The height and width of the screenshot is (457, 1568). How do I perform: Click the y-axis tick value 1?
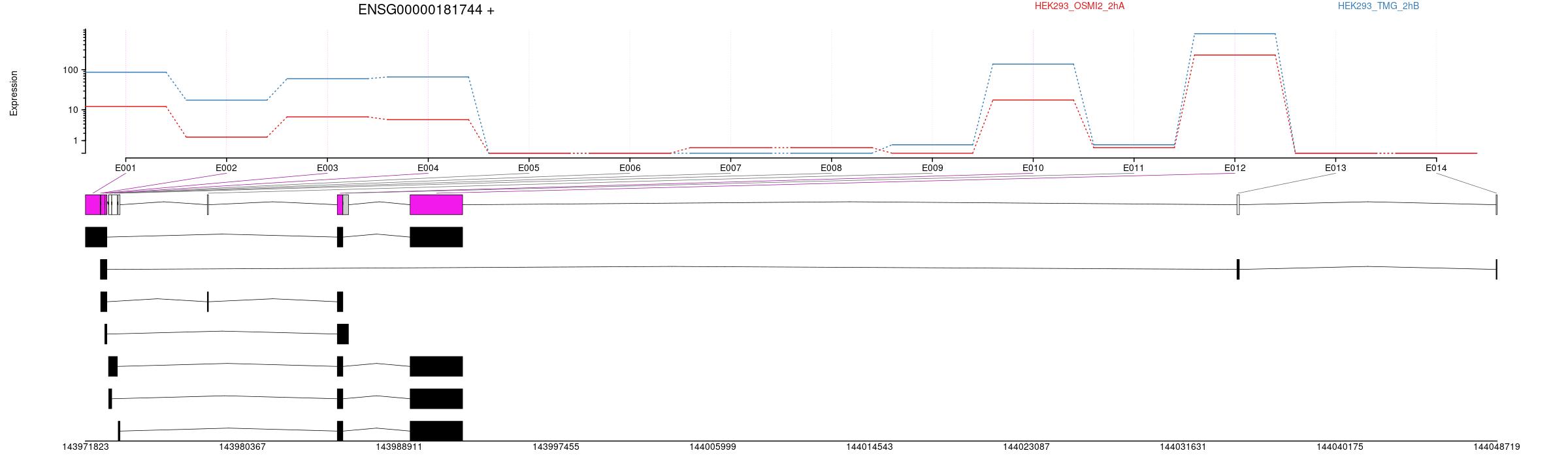pyautogui.click(x=76, y=140)
